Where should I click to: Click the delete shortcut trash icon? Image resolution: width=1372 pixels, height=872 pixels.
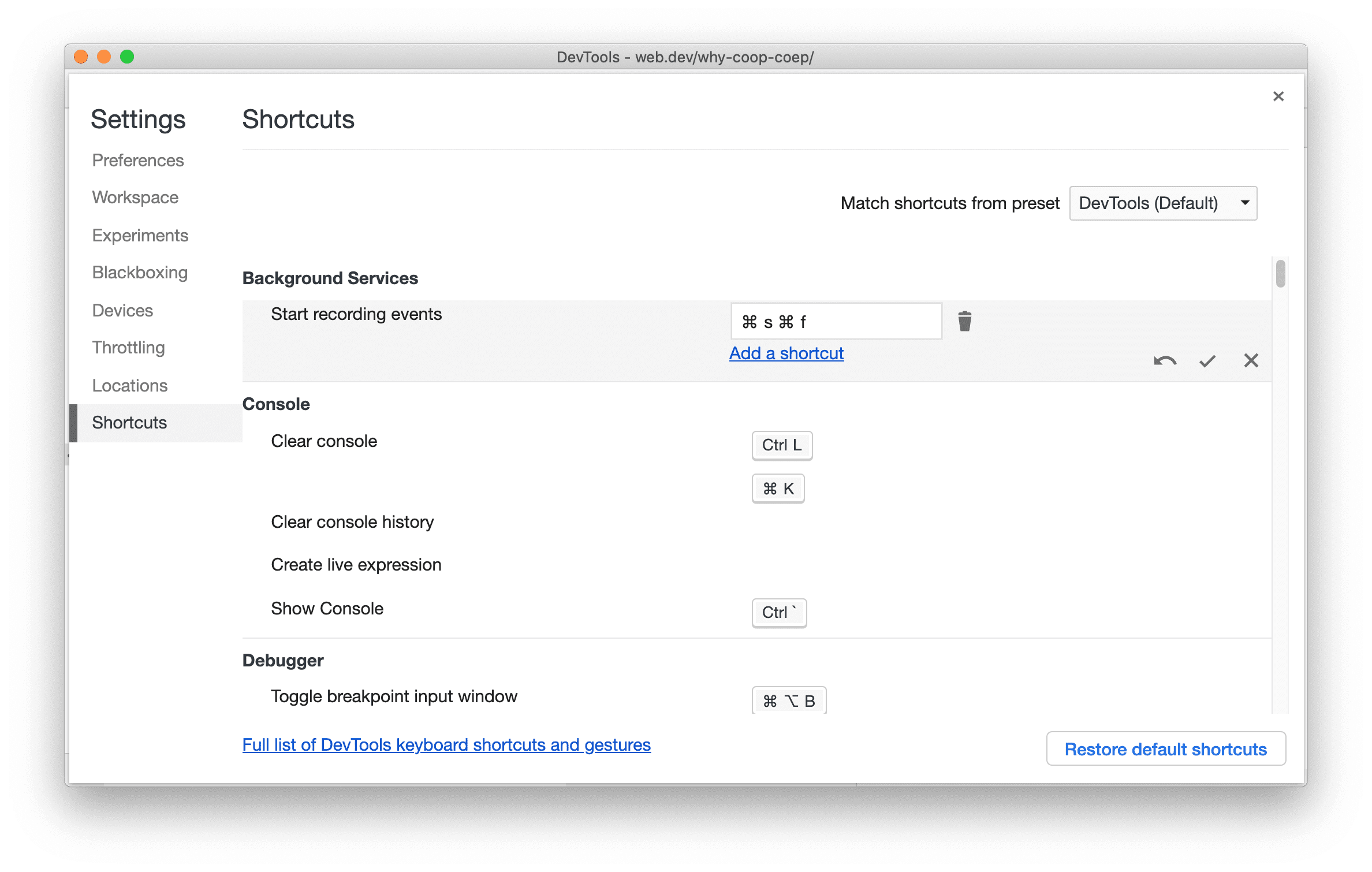point(964,321)
